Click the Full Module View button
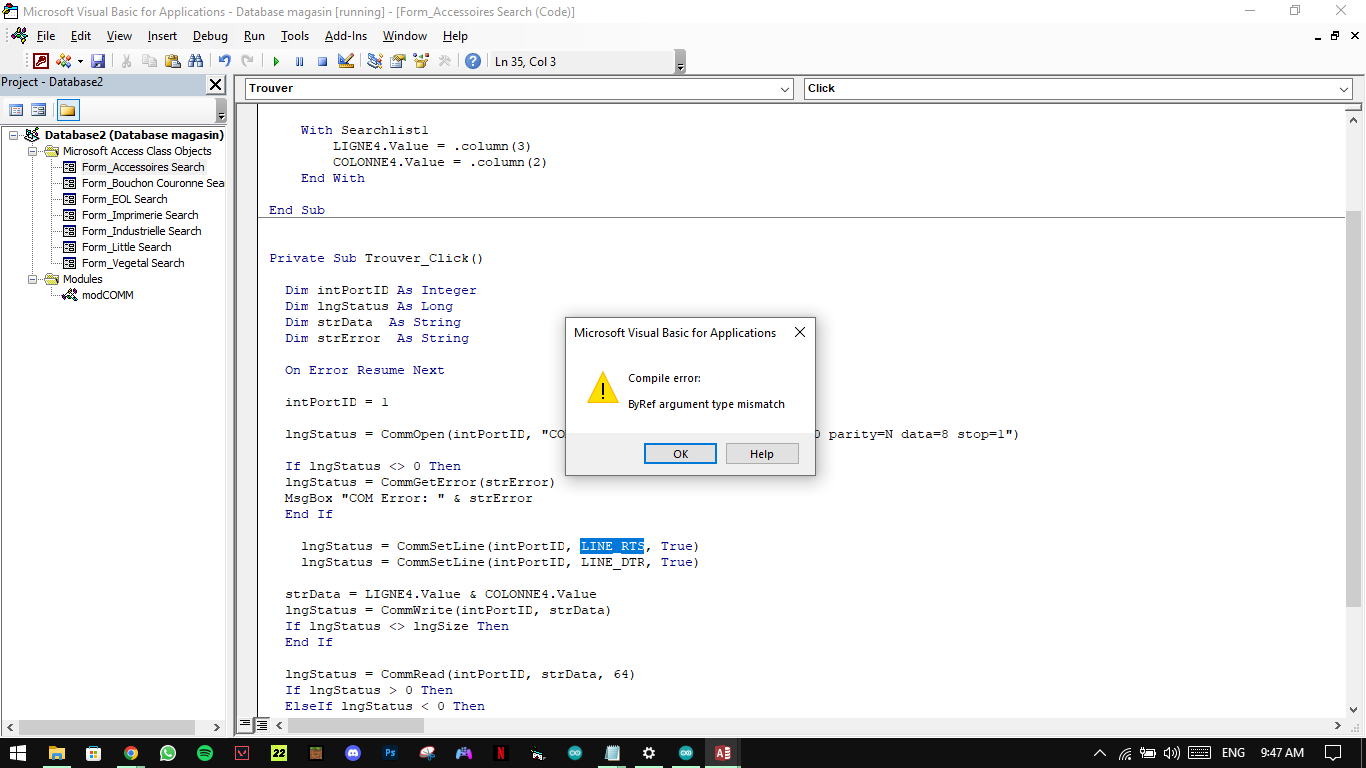Image resolution: width=1366 pixels, height=768 pixels. pos(262,724)
